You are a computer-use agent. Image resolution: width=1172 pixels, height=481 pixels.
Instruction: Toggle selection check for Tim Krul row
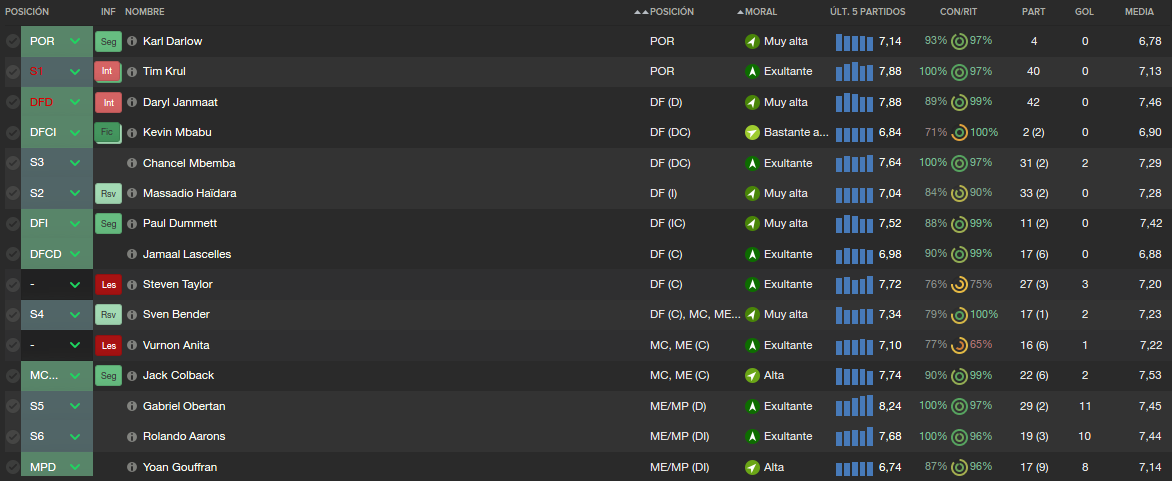(x=12, y=72)
